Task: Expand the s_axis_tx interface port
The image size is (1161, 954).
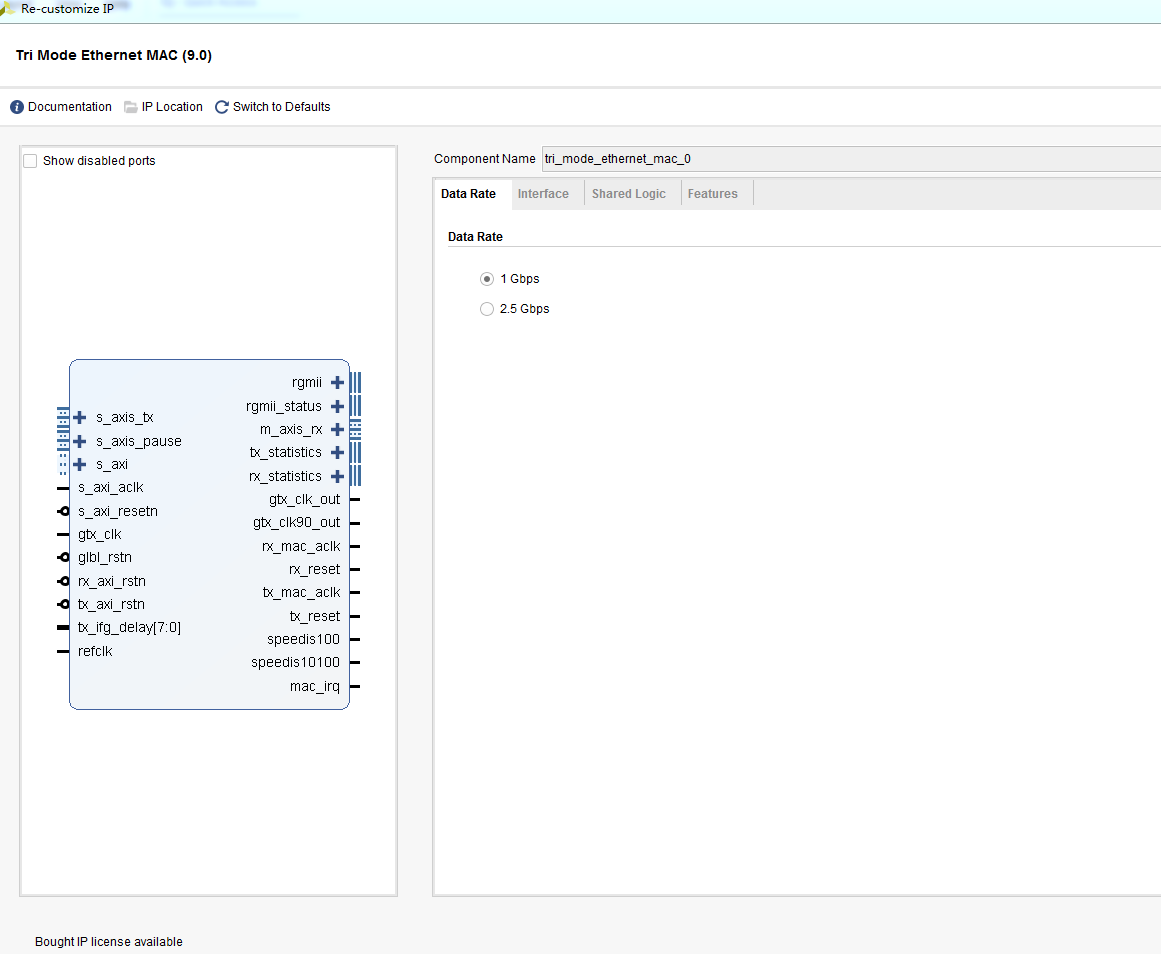Action: coord(80,418)
